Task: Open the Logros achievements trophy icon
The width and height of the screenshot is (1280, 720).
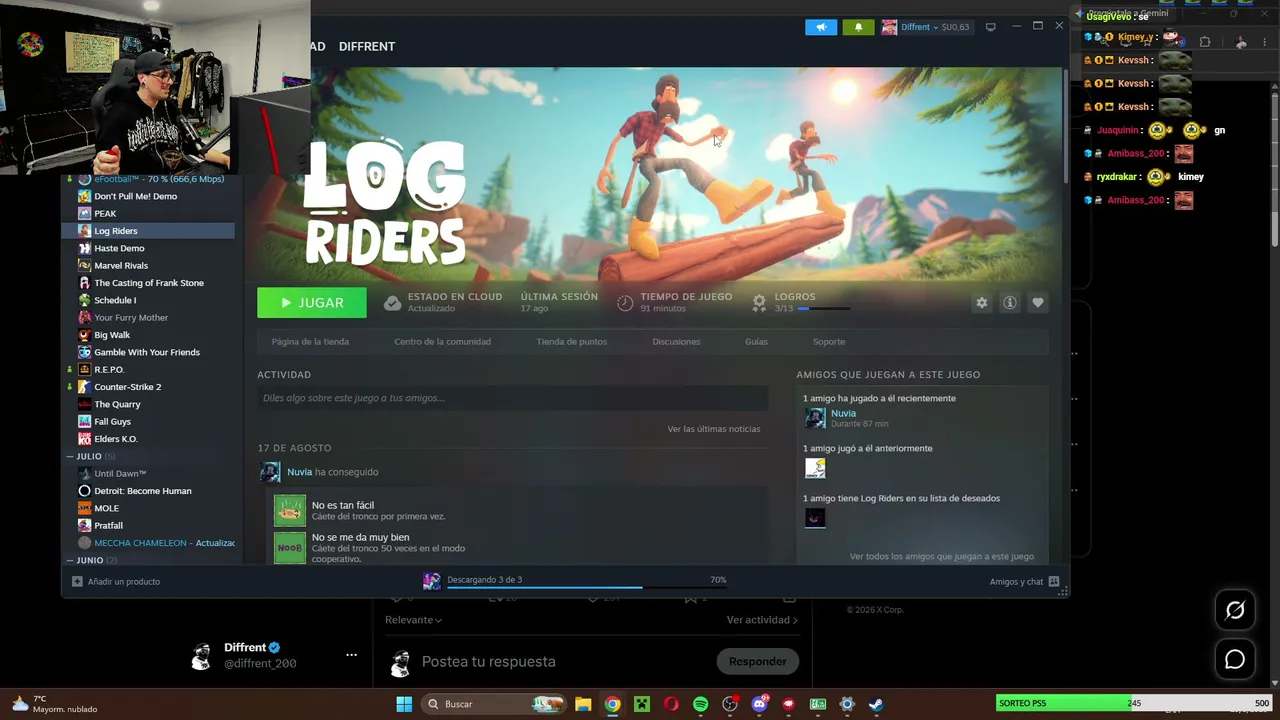Action: (759, 302)
